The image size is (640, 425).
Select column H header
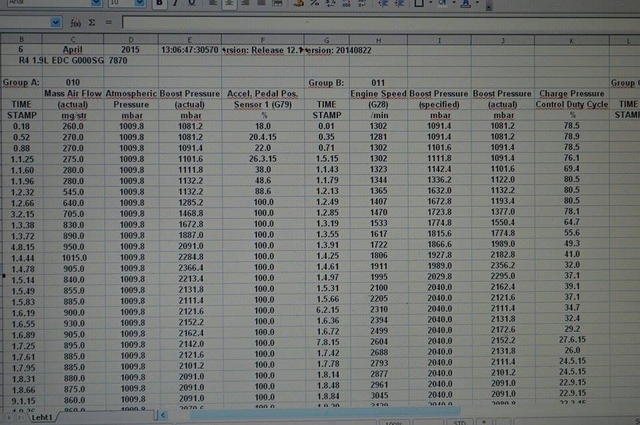coord(378,40)
